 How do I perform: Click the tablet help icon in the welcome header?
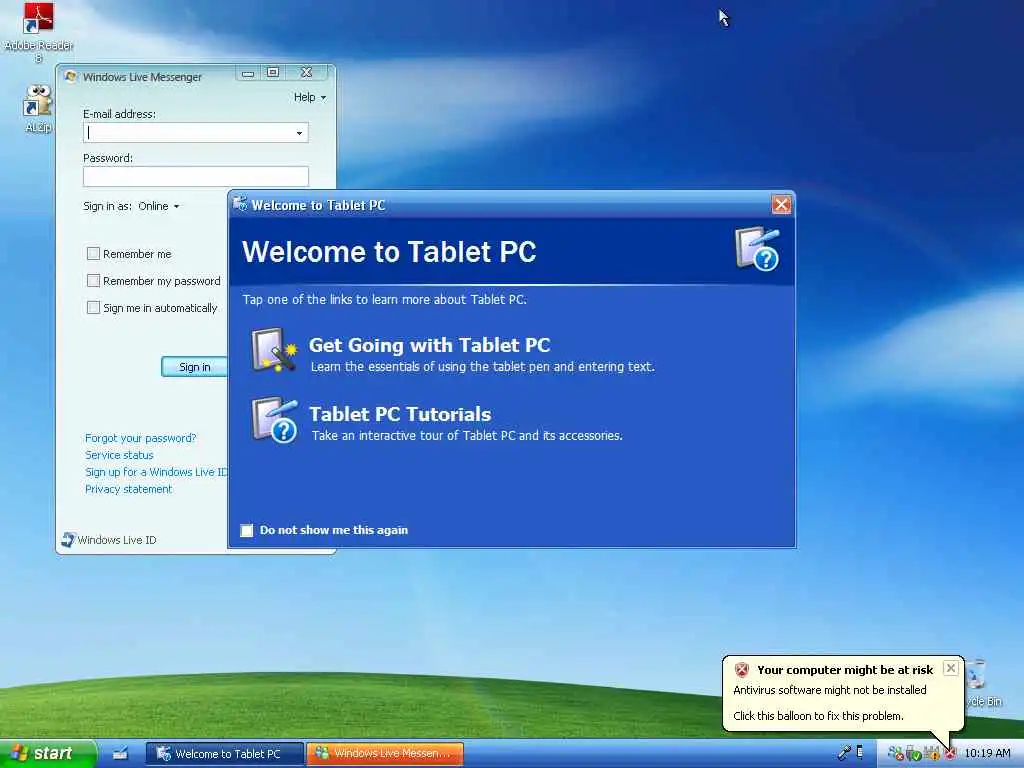click(x=757, y=248)
